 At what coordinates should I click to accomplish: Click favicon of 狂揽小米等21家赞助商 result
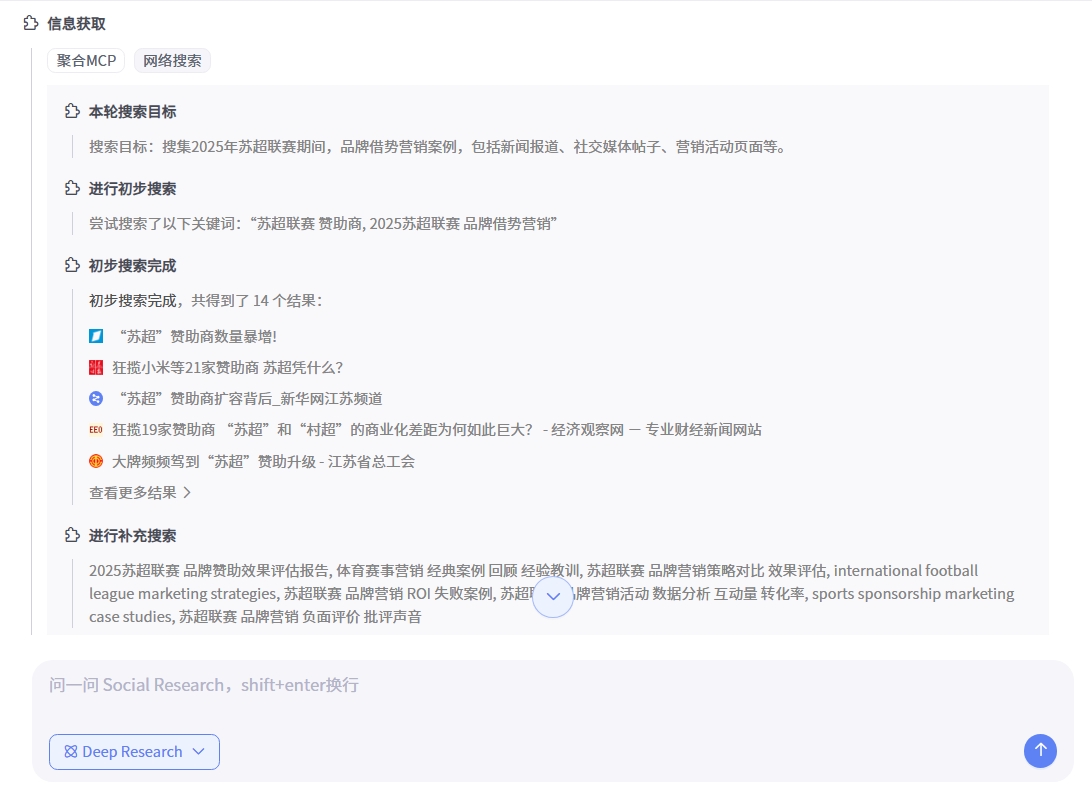[x=96, y=367]
